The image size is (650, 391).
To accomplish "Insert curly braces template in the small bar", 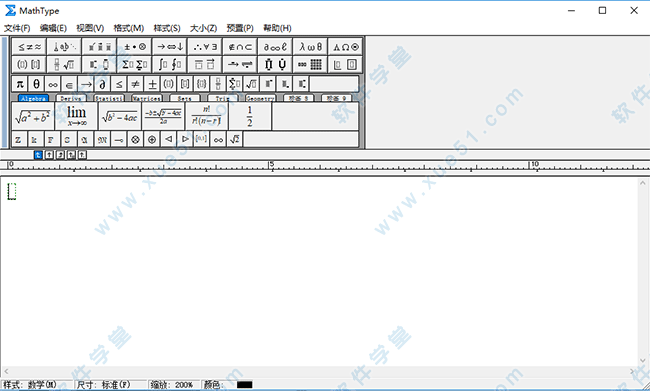I will 202,84.
